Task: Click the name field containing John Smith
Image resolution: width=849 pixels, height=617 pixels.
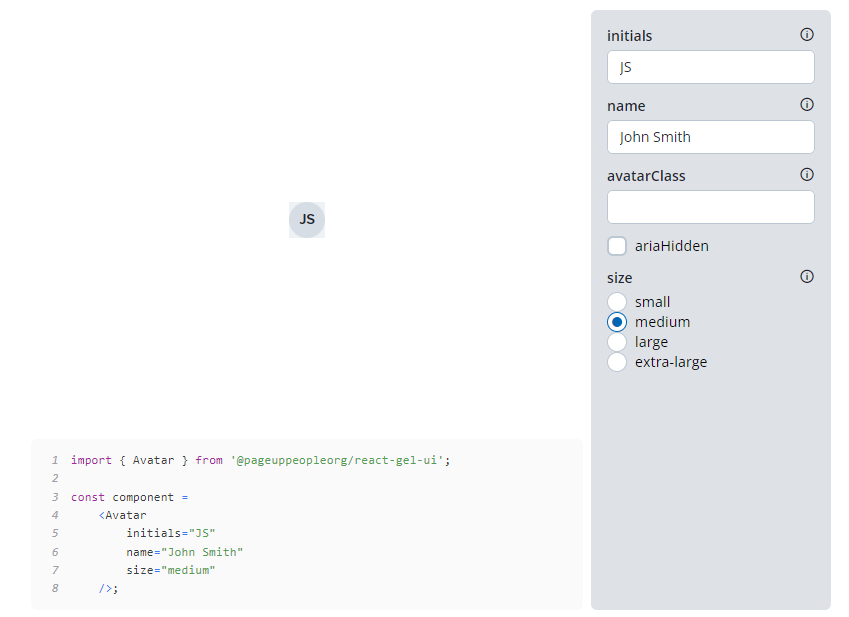Action: (710, 137)
